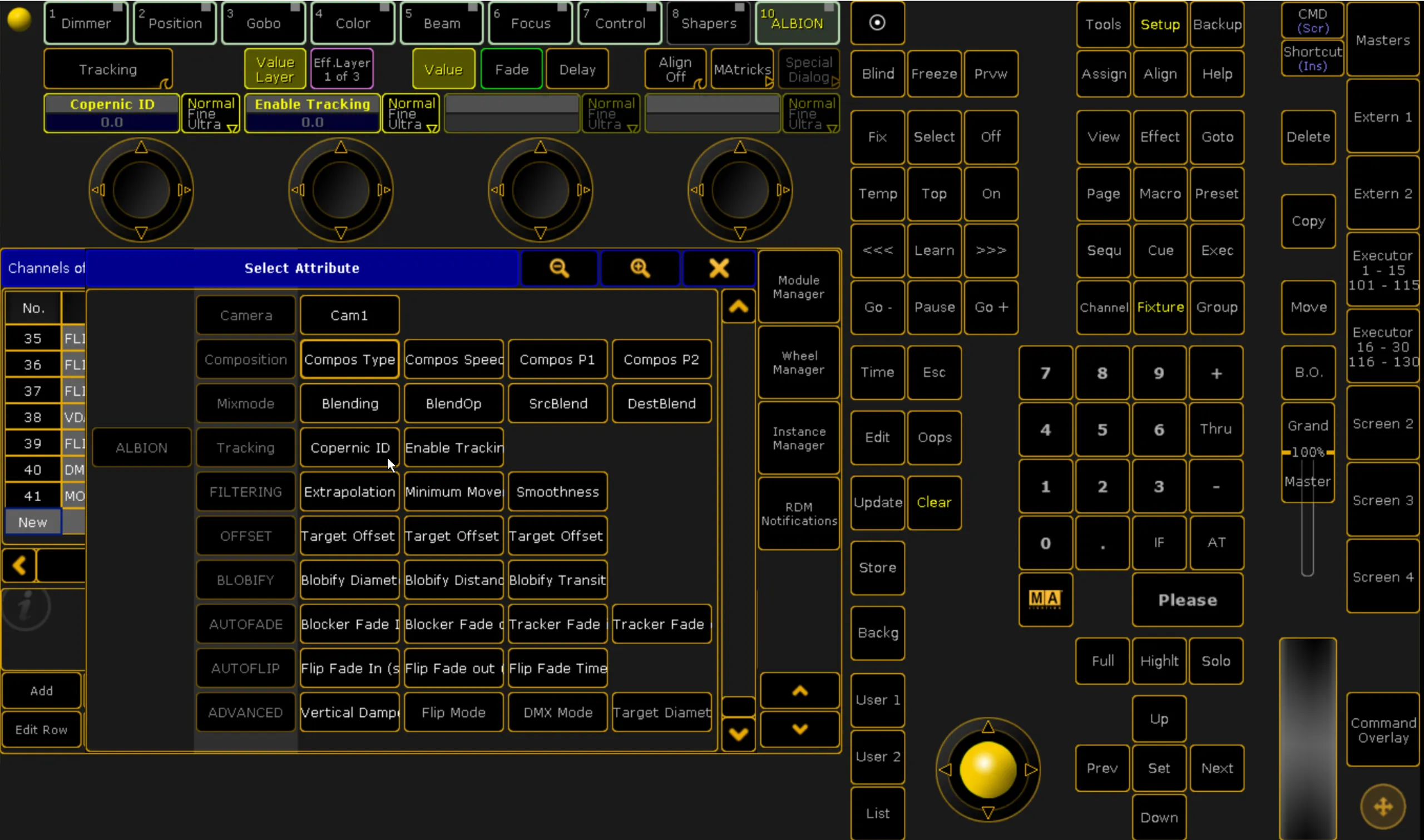Click the up arrow of the yellow trackball

(988, 727)
